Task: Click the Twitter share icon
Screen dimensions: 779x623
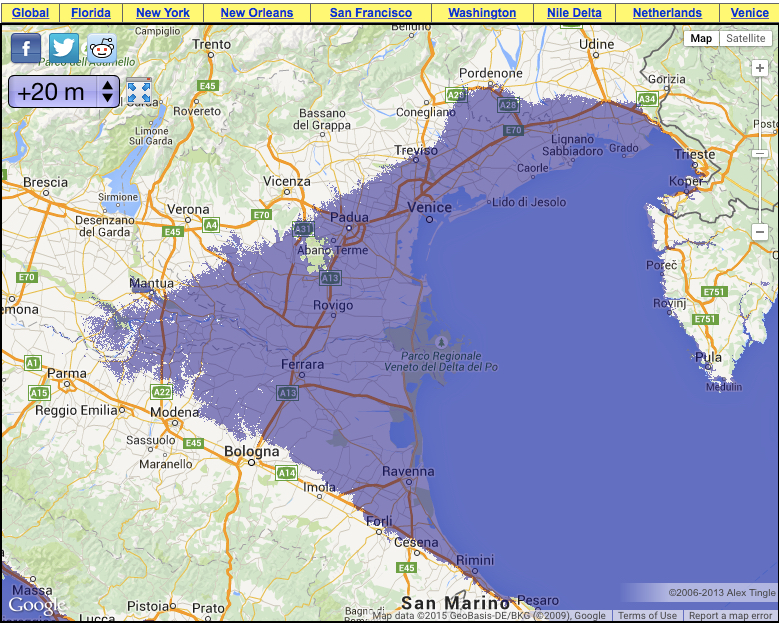Action: pos(64,48)
